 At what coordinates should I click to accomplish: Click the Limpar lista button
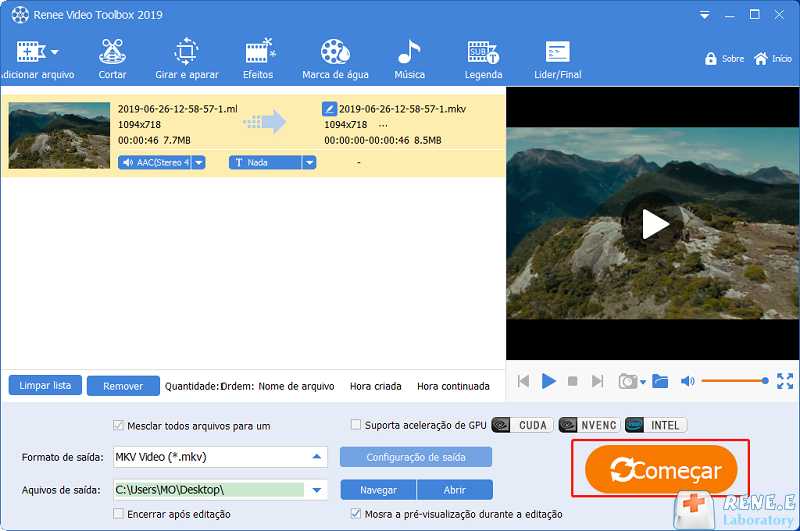click(x=45, y=385)
